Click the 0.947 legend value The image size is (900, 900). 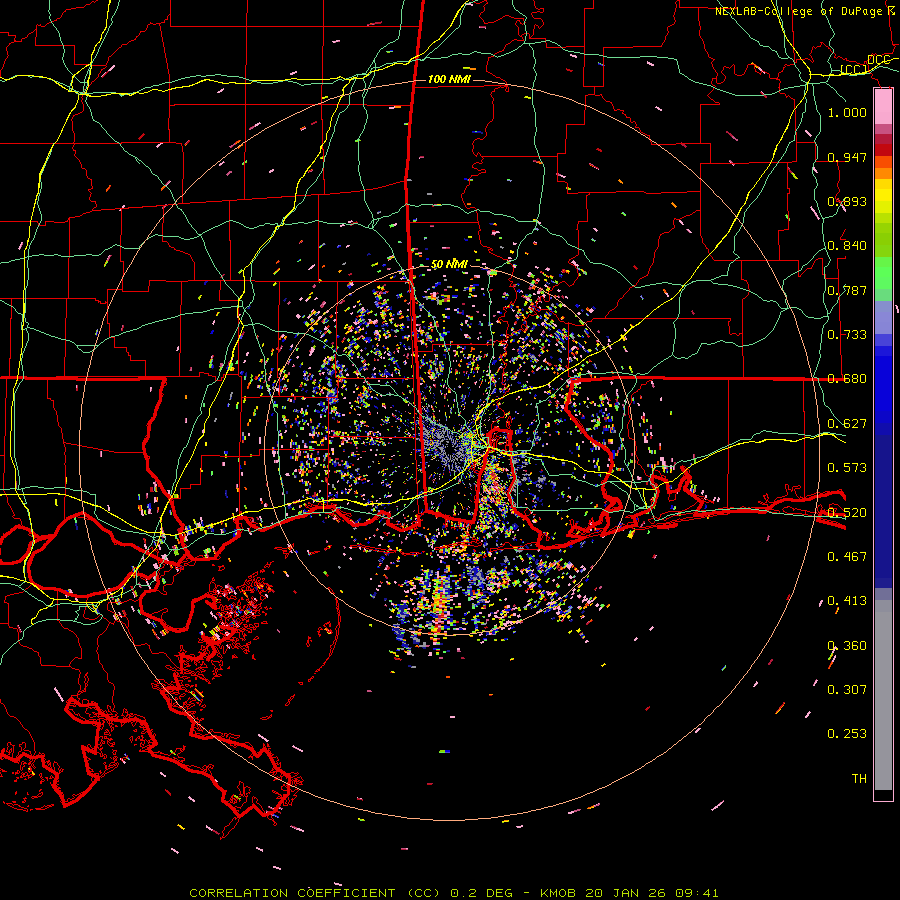pyautogui.click(x=847, y=157)
